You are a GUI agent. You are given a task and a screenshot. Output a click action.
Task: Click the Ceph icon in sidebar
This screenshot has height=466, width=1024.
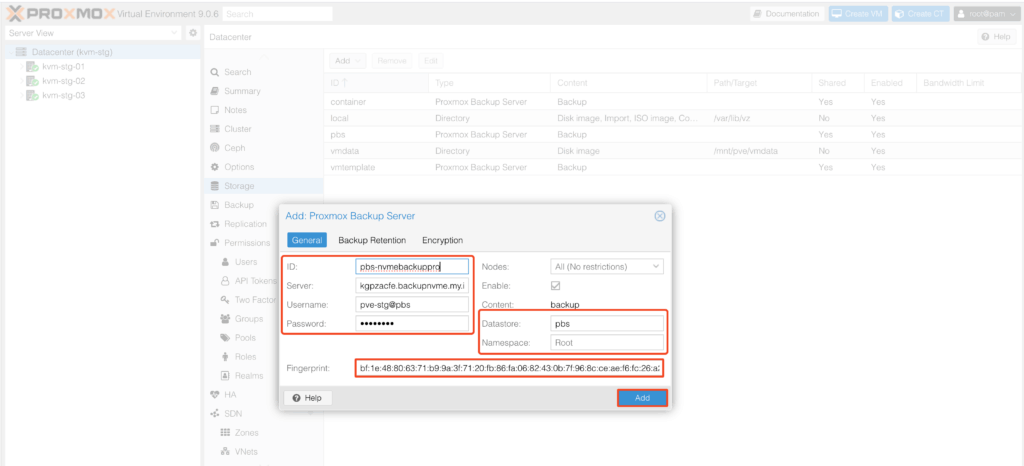coord(214,148)
